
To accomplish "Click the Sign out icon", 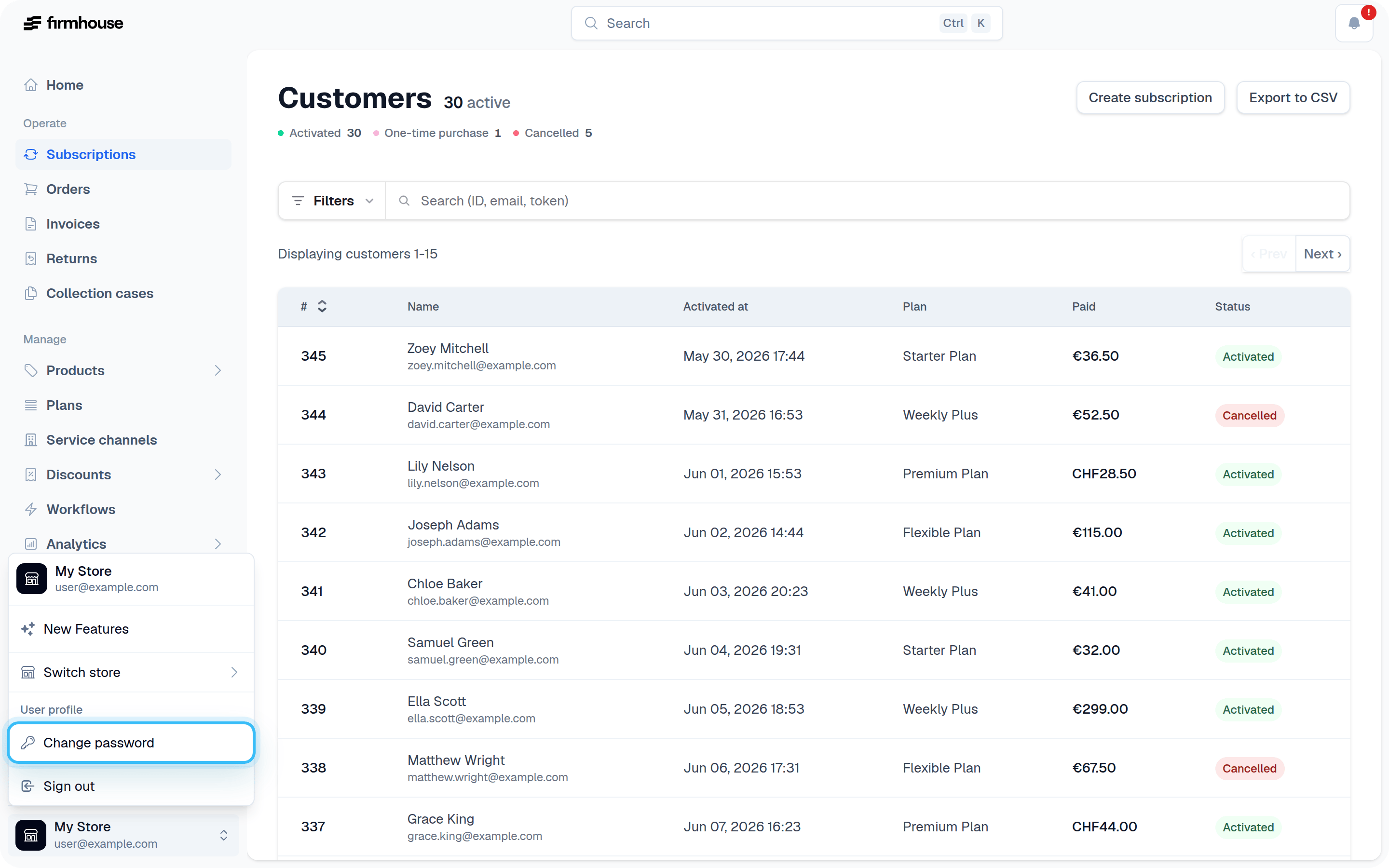I will (27, 786).
